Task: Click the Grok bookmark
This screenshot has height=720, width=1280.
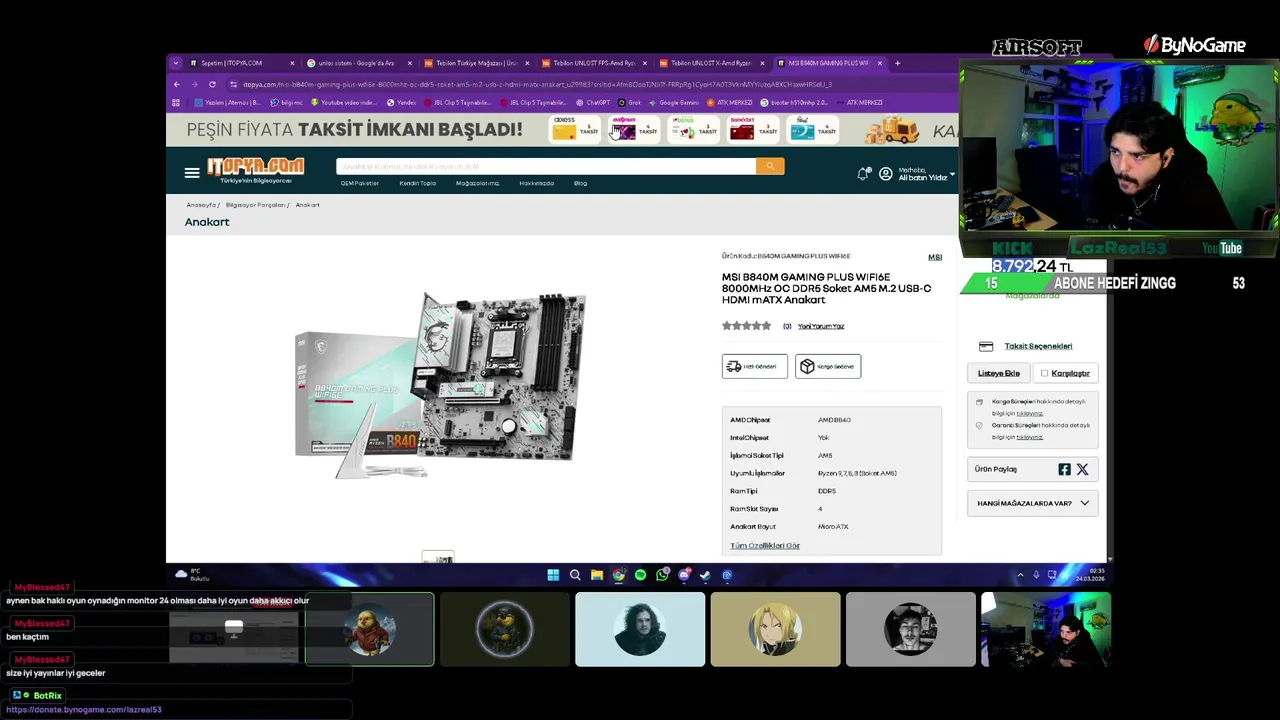Action: pos(629,102)
